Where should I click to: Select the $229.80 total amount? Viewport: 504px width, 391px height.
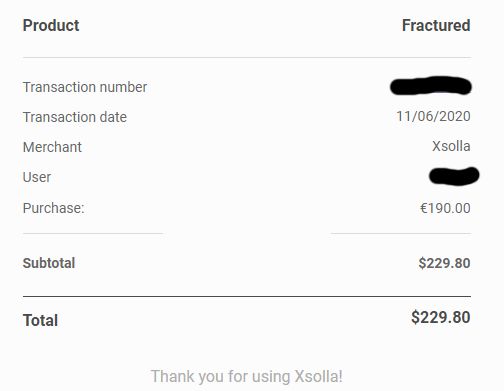[441, 317]
